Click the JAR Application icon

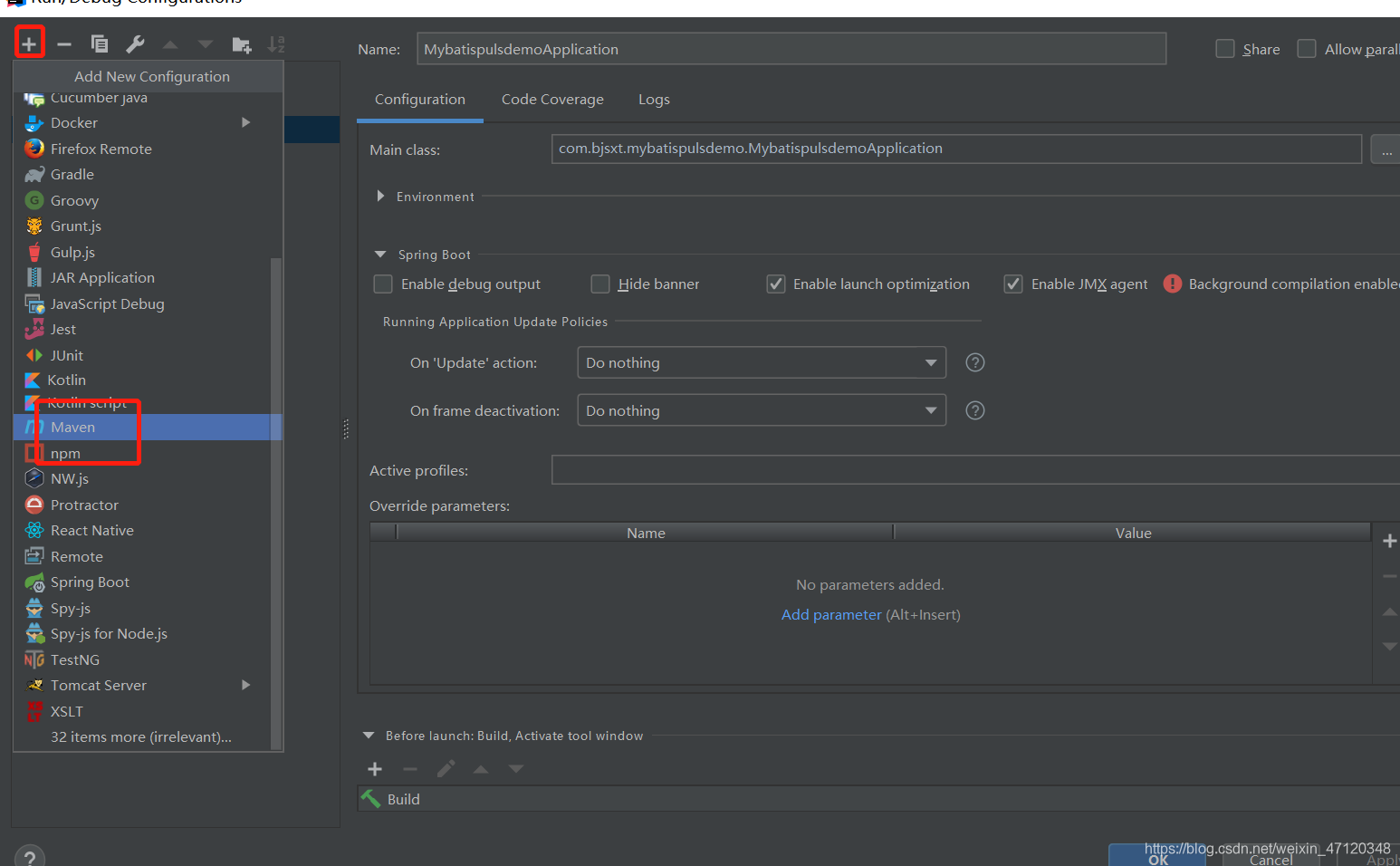(x=34, y=277)
